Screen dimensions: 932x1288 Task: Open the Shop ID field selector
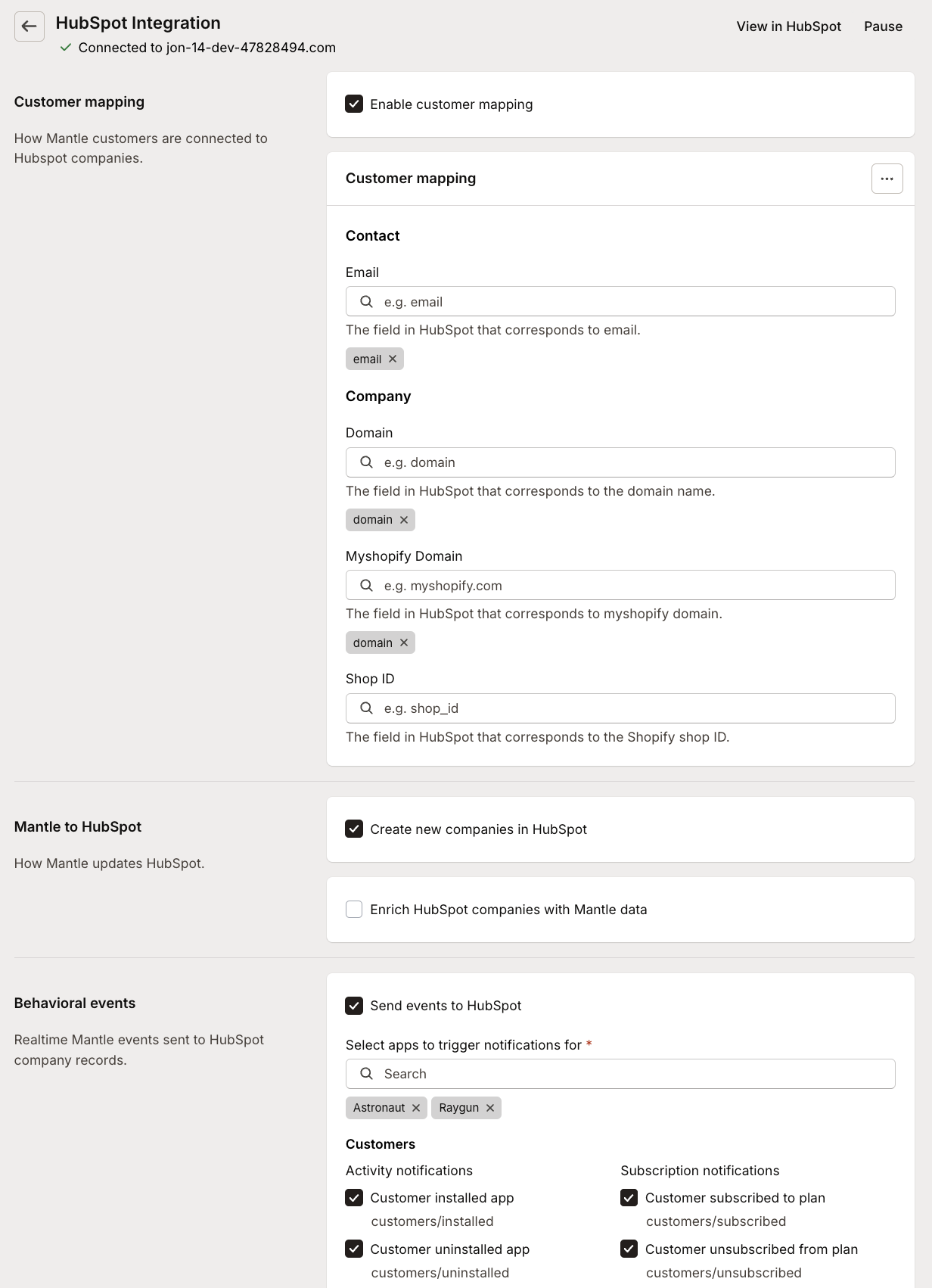click(620, 708)
